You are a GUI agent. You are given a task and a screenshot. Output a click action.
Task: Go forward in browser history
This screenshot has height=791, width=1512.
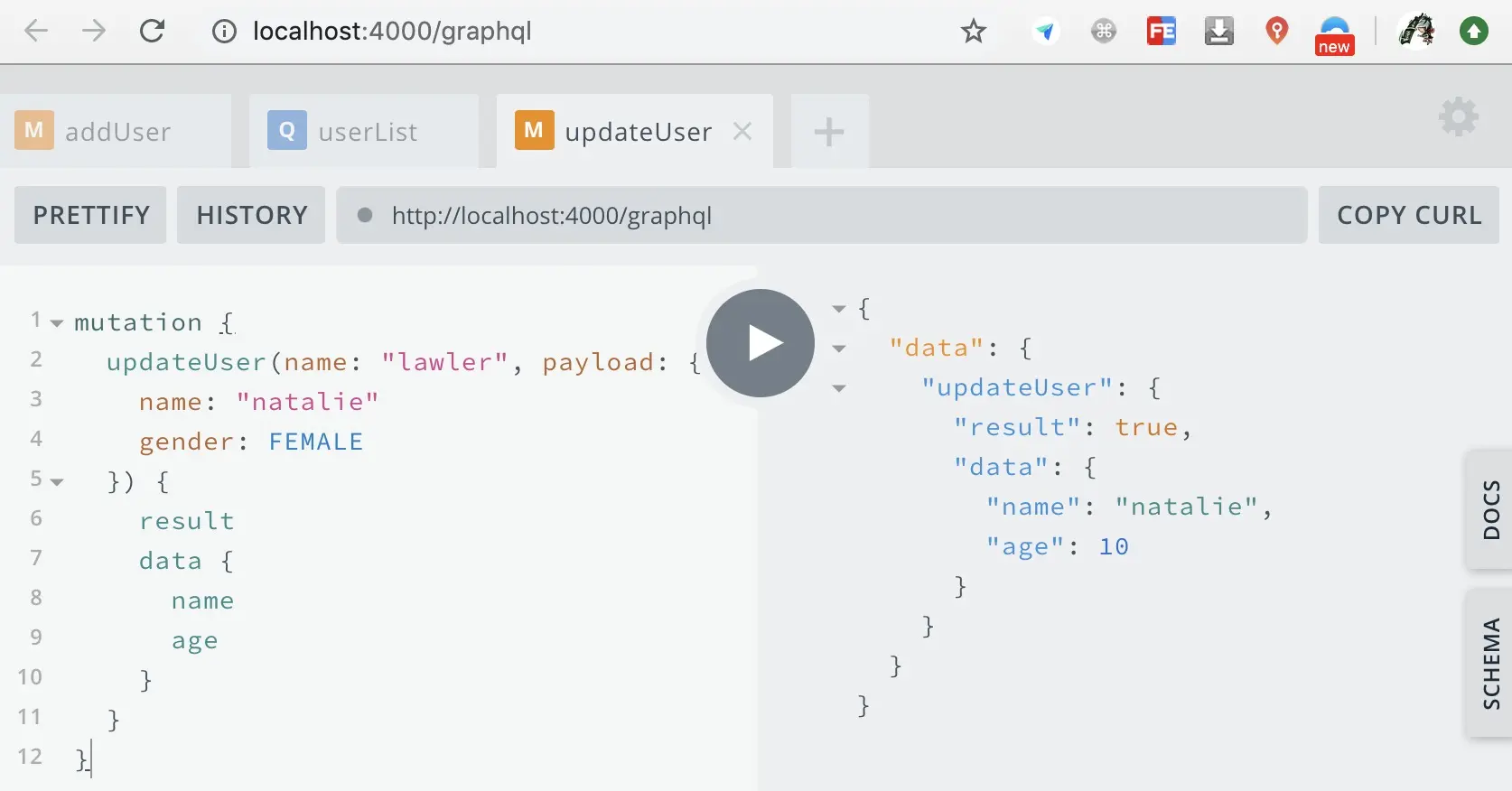coord(93,31)
